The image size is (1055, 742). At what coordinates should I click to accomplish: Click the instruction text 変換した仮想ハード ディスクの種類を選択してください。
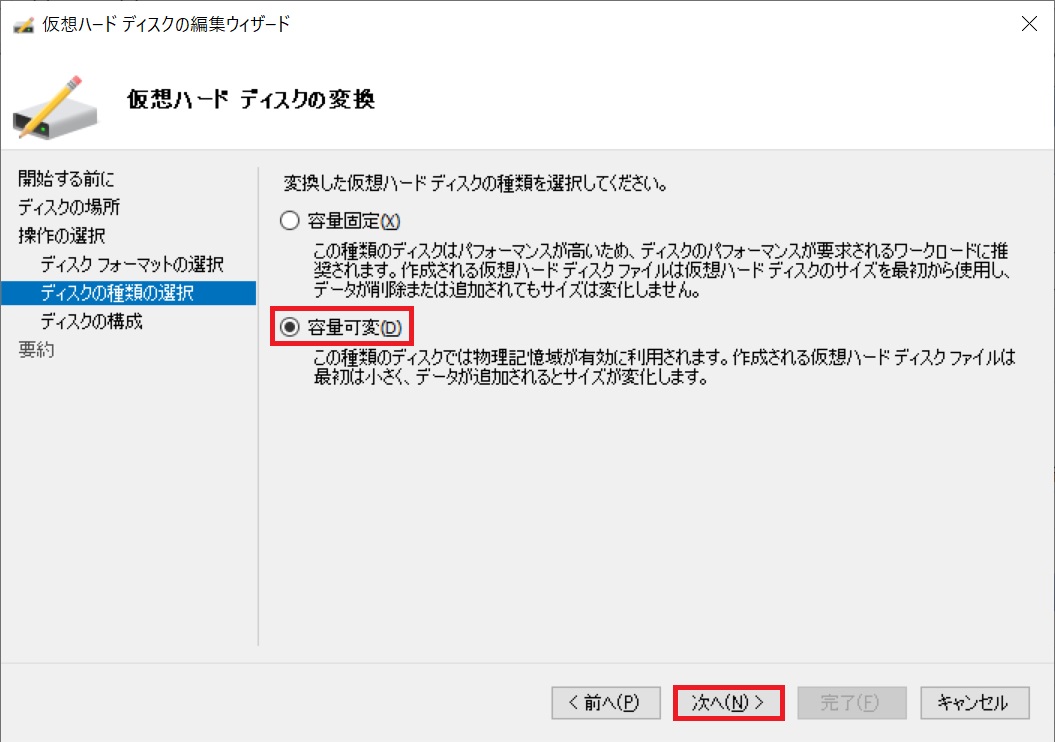(476, 183)
